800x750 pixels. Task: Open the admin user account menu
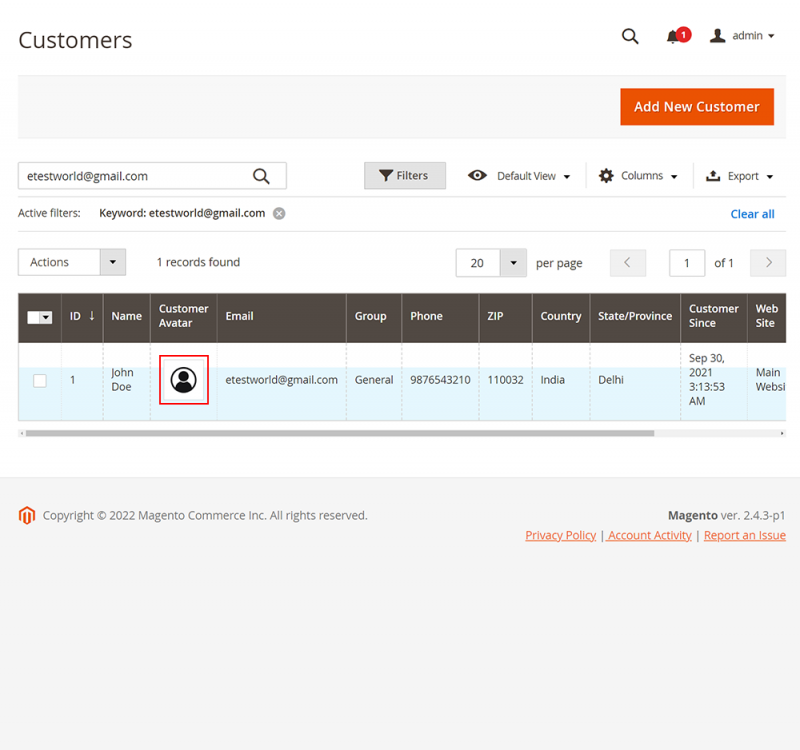(x=742, y=36)
